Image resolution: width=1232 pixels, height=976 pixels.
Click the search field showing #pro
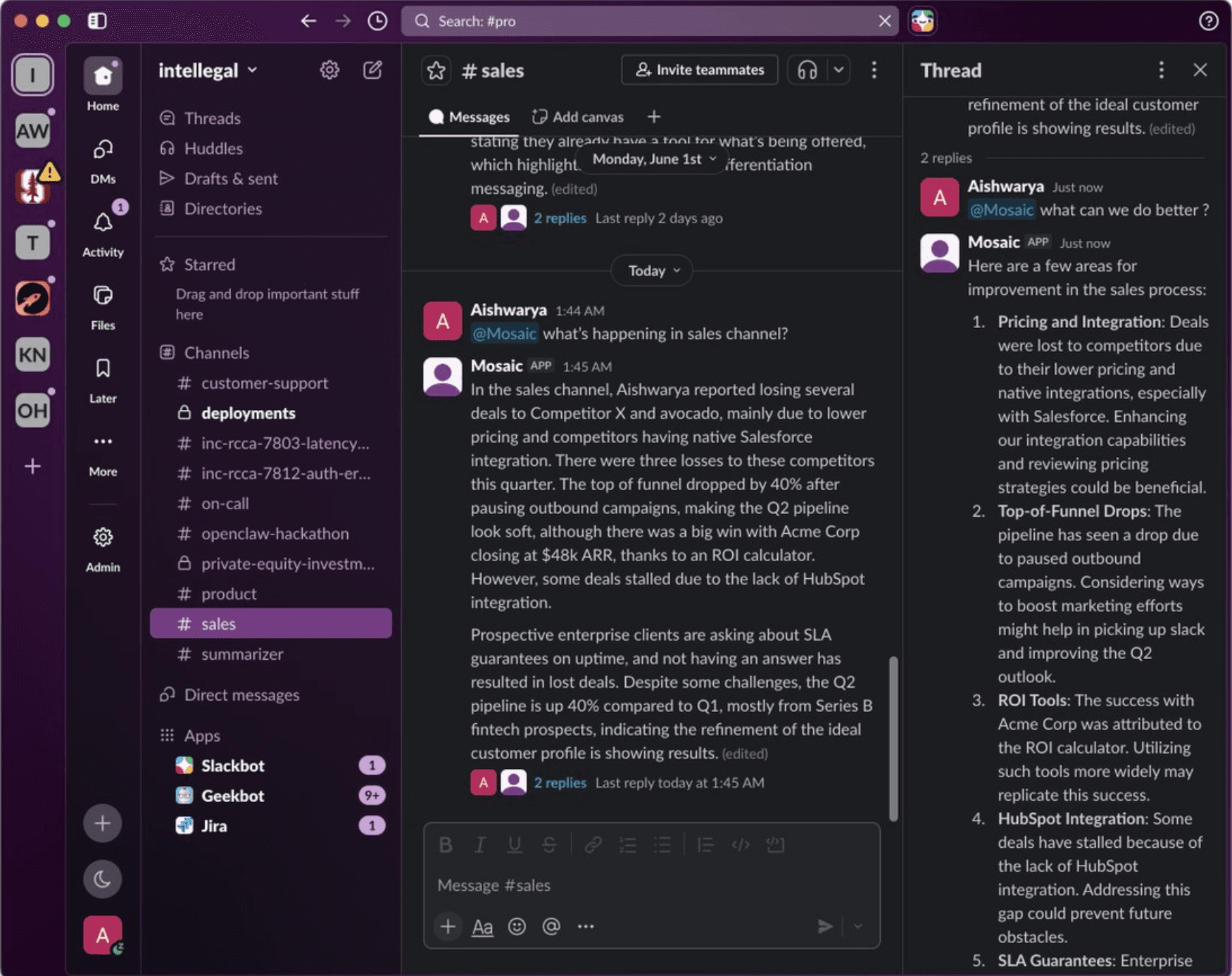[649, 21]
